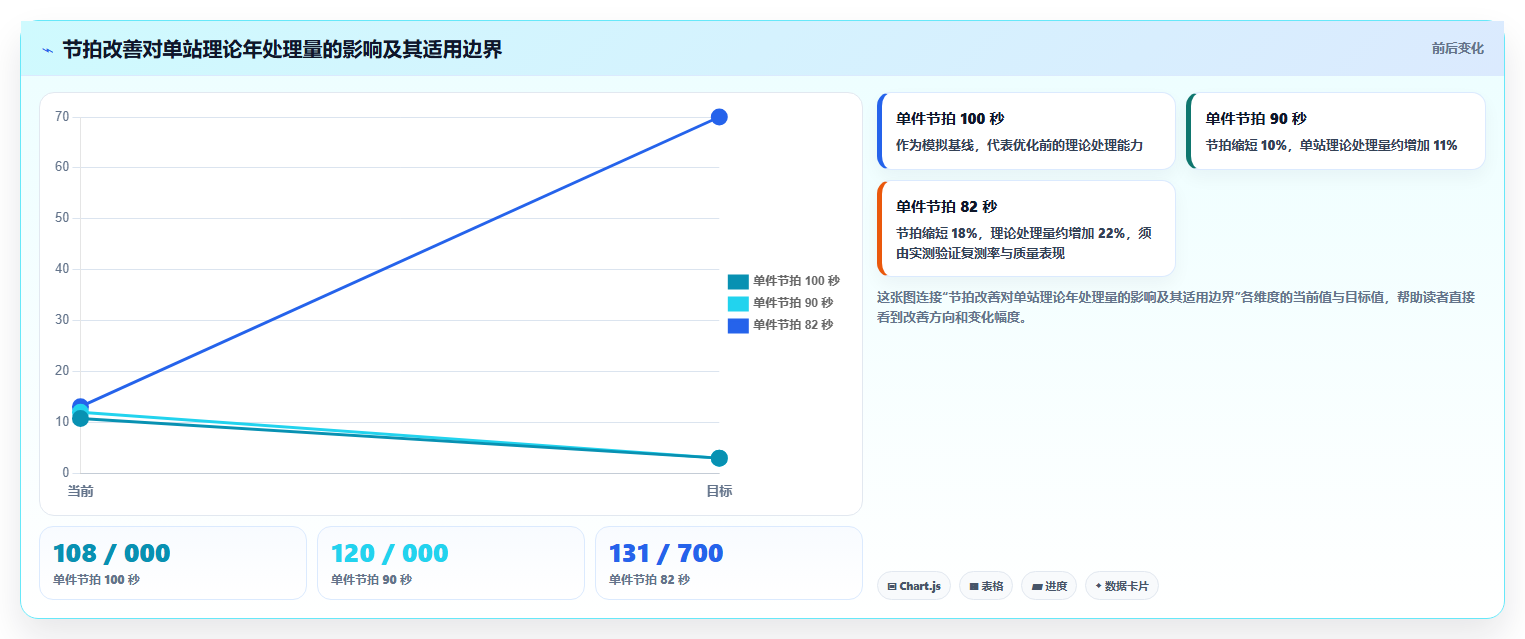Click the 单件节拍 82 秒 info card heading

click(946, 206)
